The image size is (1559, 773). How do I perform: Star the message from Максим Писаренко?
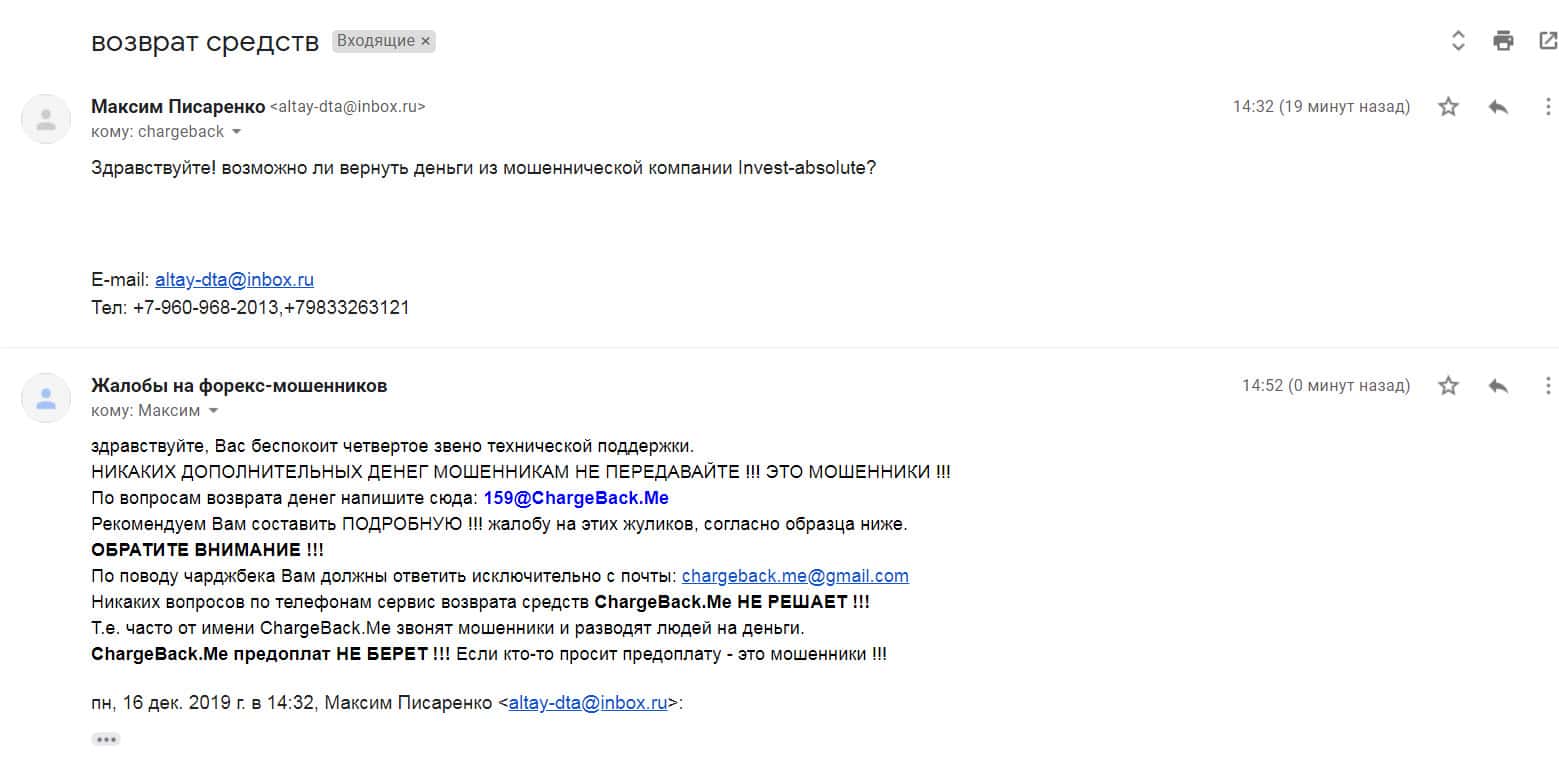pos(1448,107)
